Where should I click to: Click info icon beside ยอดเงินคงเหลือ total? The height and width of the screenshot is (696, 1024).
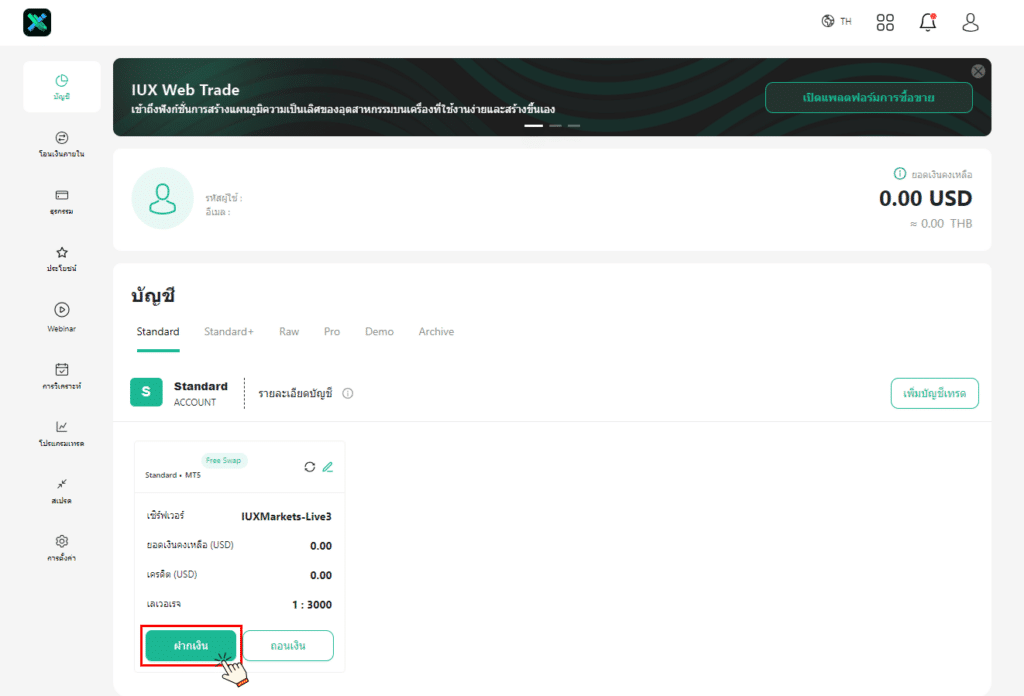coord(900,173)
